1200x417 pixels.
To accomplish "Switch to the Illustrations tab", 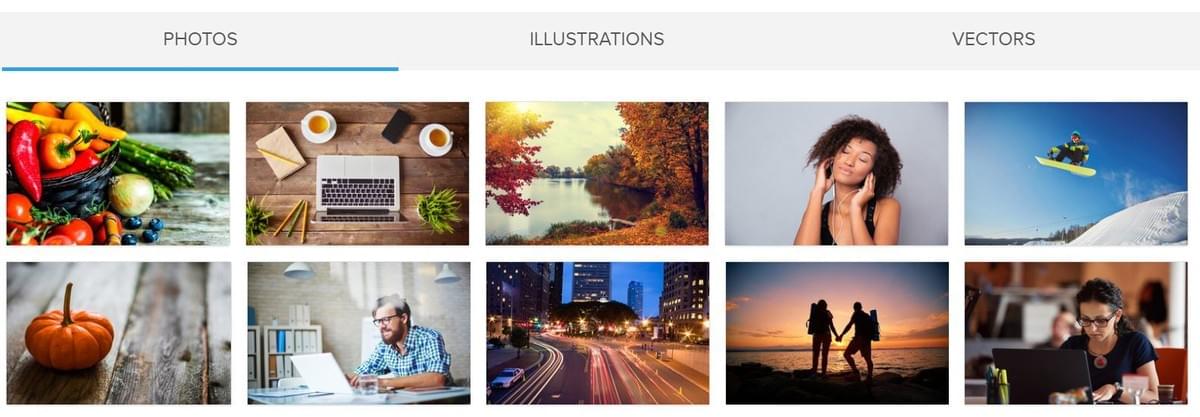I will tap(597, 40).
